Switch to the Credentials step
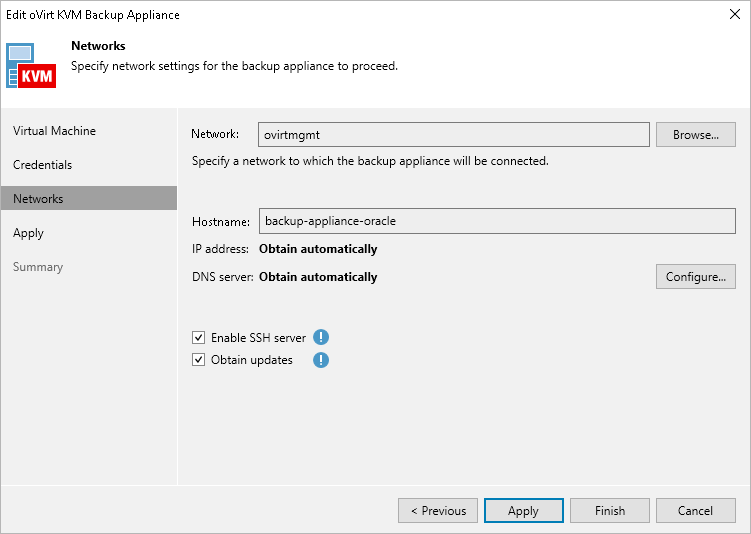This screenshot has width=751, height=534. 42,165
